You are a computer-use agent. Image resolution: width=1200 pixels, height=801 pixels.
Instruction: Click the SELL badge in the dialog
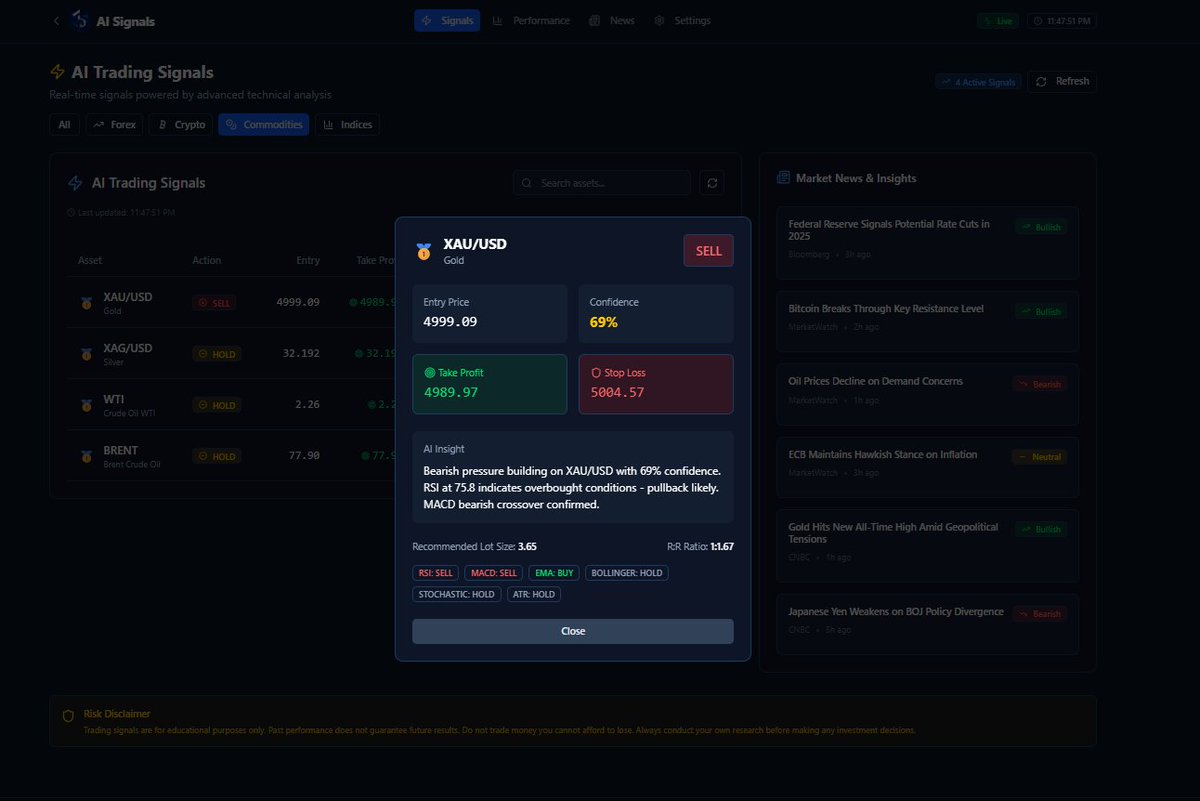[708, 251]
